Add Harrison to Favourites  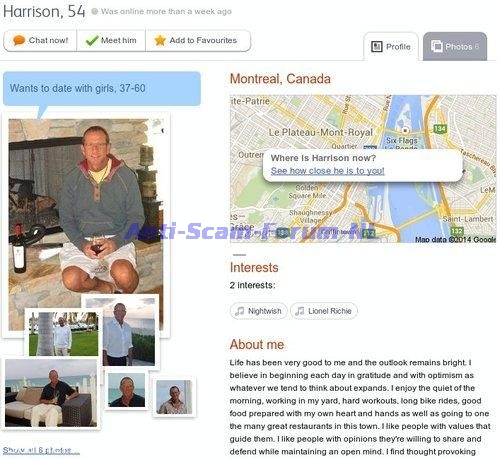(x=198, y=41)
